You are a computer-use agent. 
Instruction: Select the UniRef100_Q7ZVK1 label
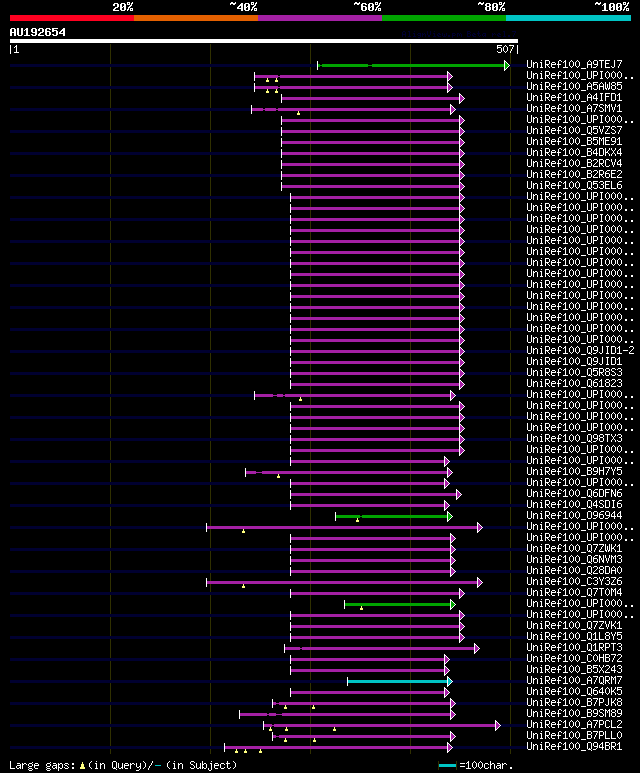click(x=574, y=626)
